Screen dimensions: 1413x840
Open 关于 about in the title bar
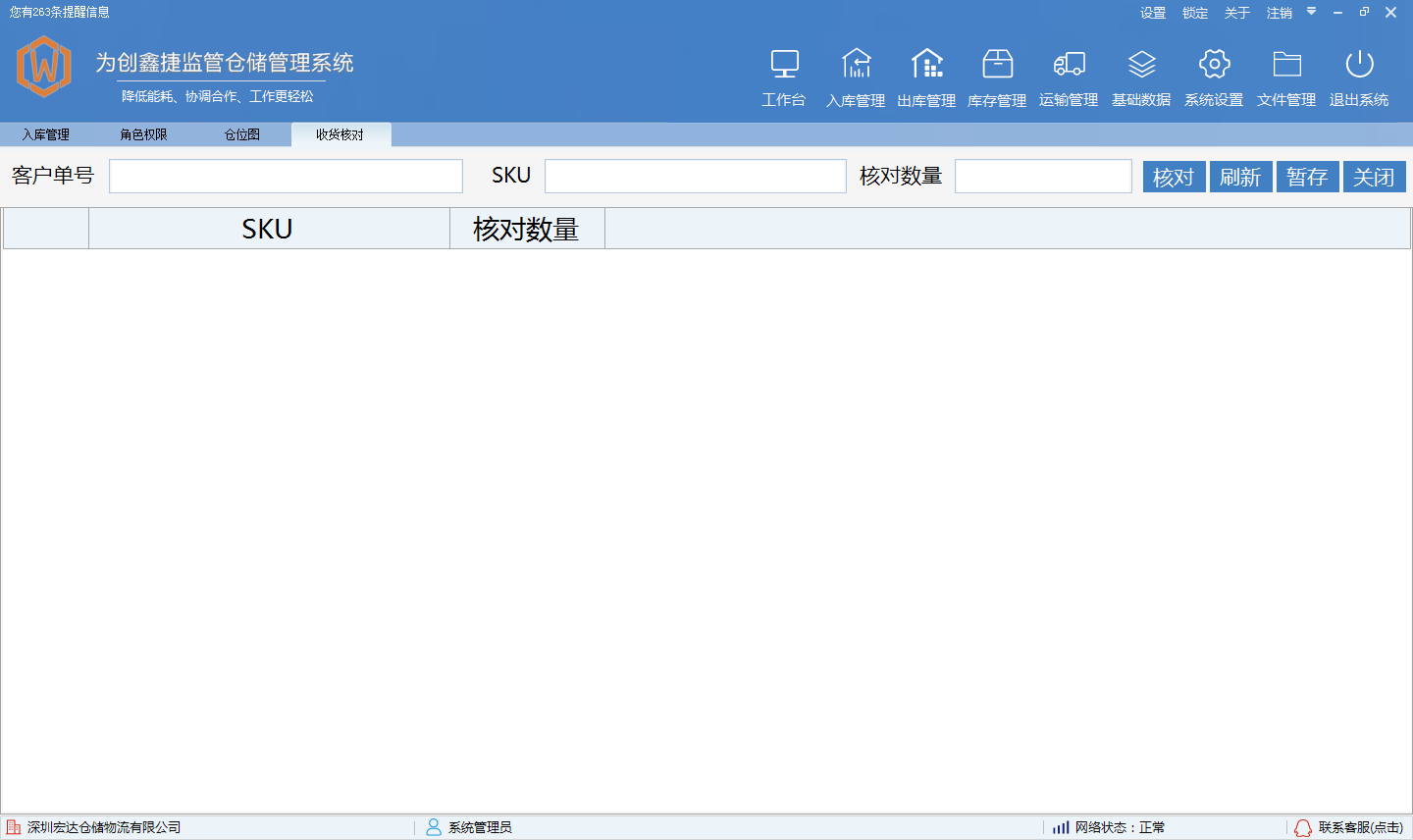click(x=1237, y=13)
